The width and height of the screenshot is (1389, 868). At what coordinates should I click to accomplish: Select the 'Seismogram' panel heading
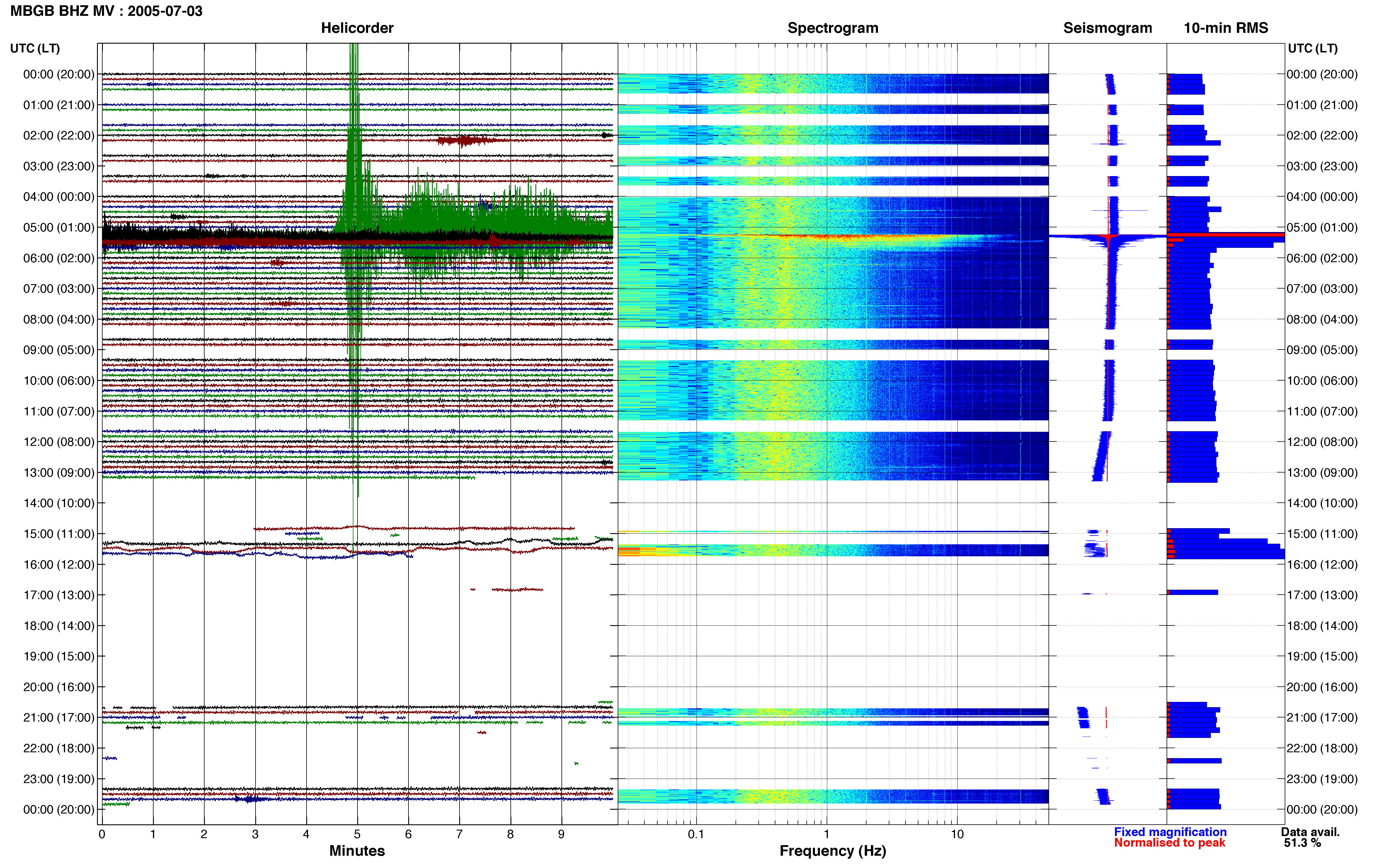coord(1108,28)
